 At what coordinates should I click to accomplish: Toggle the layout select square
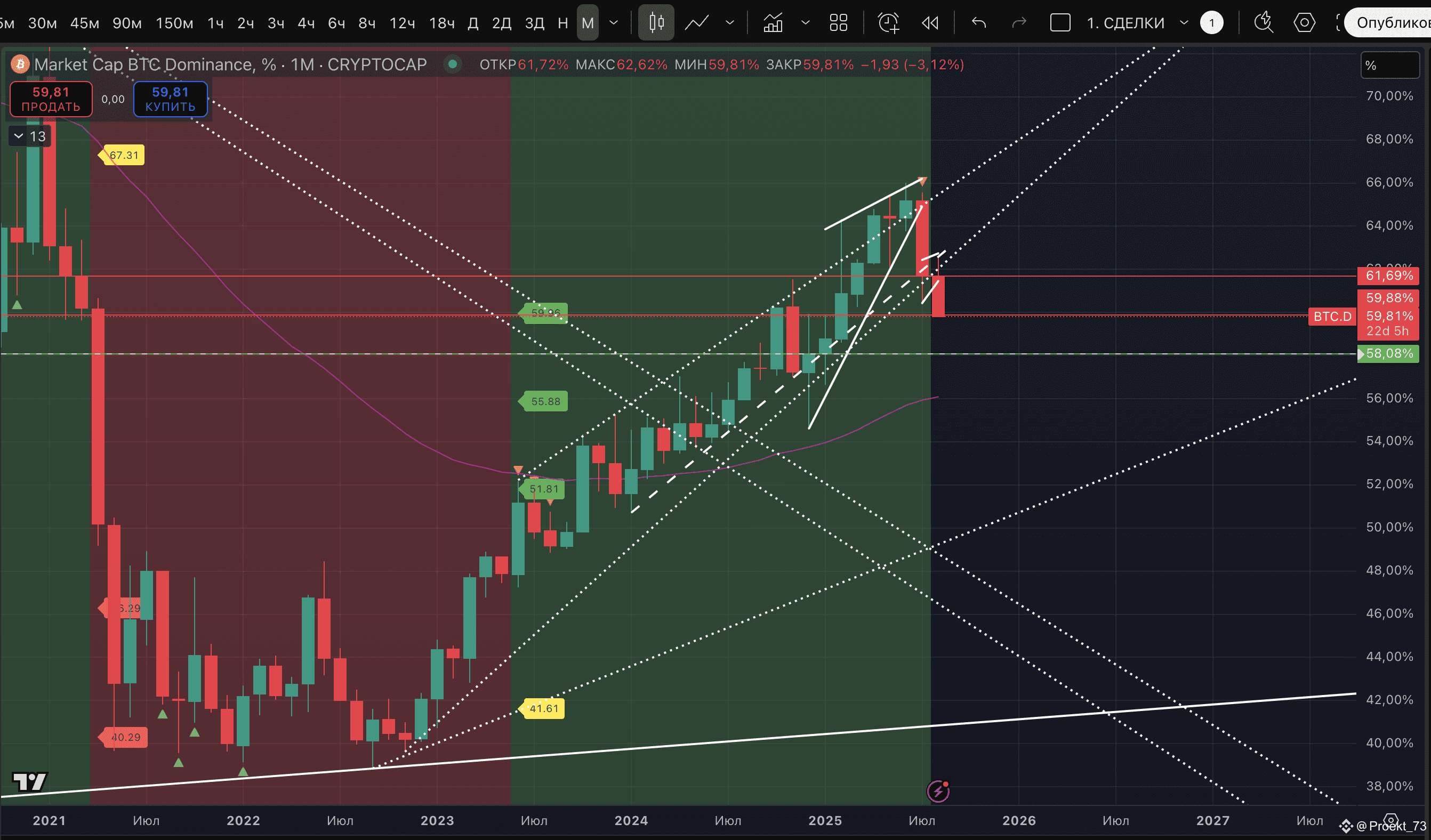[x=1060, y=23]
